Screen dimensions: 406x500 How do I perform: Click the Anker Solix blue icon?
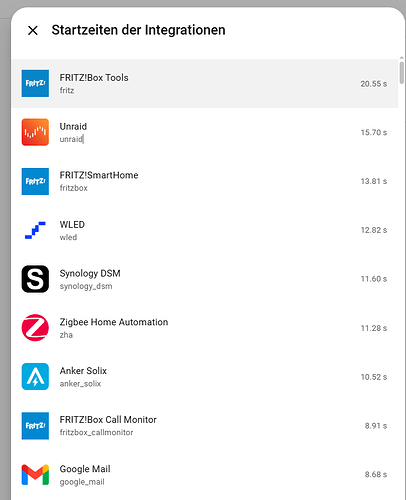coord(35,377)
